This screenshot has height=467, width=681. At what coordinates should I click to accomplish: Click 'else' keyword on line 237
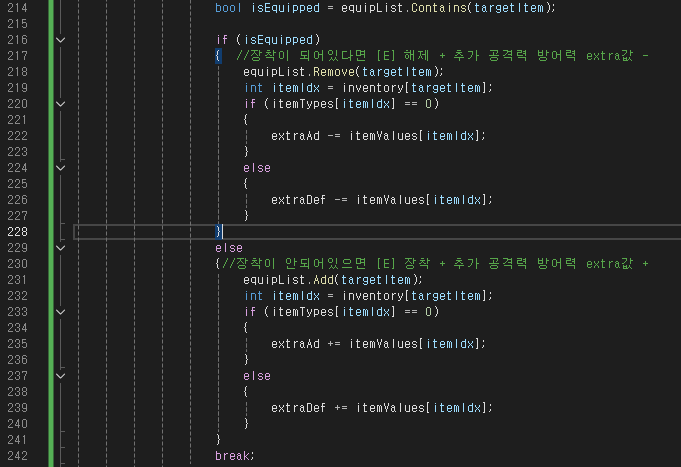tap(257, 376)
